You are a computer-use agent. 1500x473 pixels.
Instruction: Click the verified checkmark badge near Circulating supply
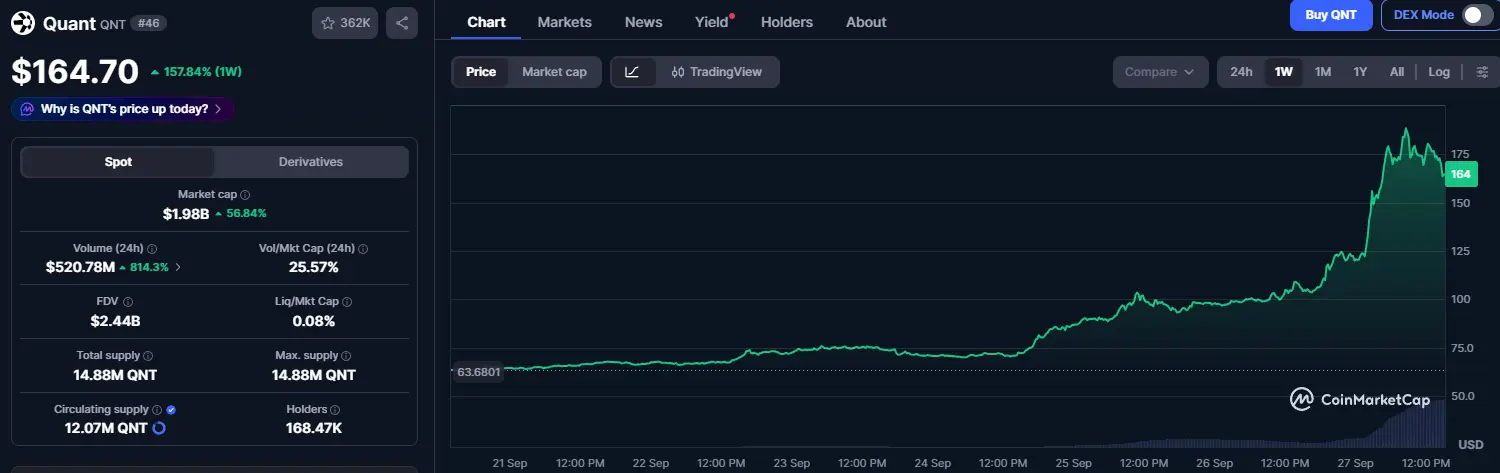click(171, 409)
